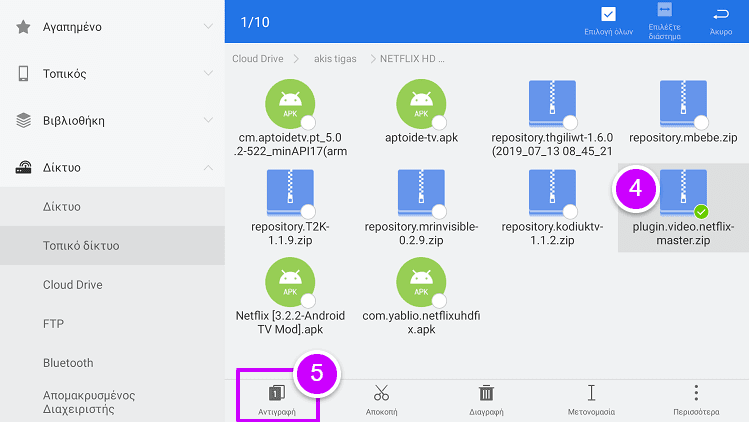This screenshot has width=749, height=422.
Task: Open the Περισσότερα three-dot menu
Action: click(696, 393)
